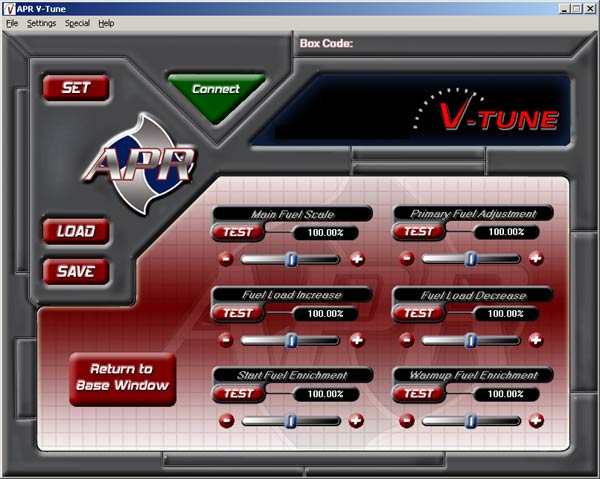
Task: Test the Warmup Fuel Enrichment setting
Action: pos(419,394)
